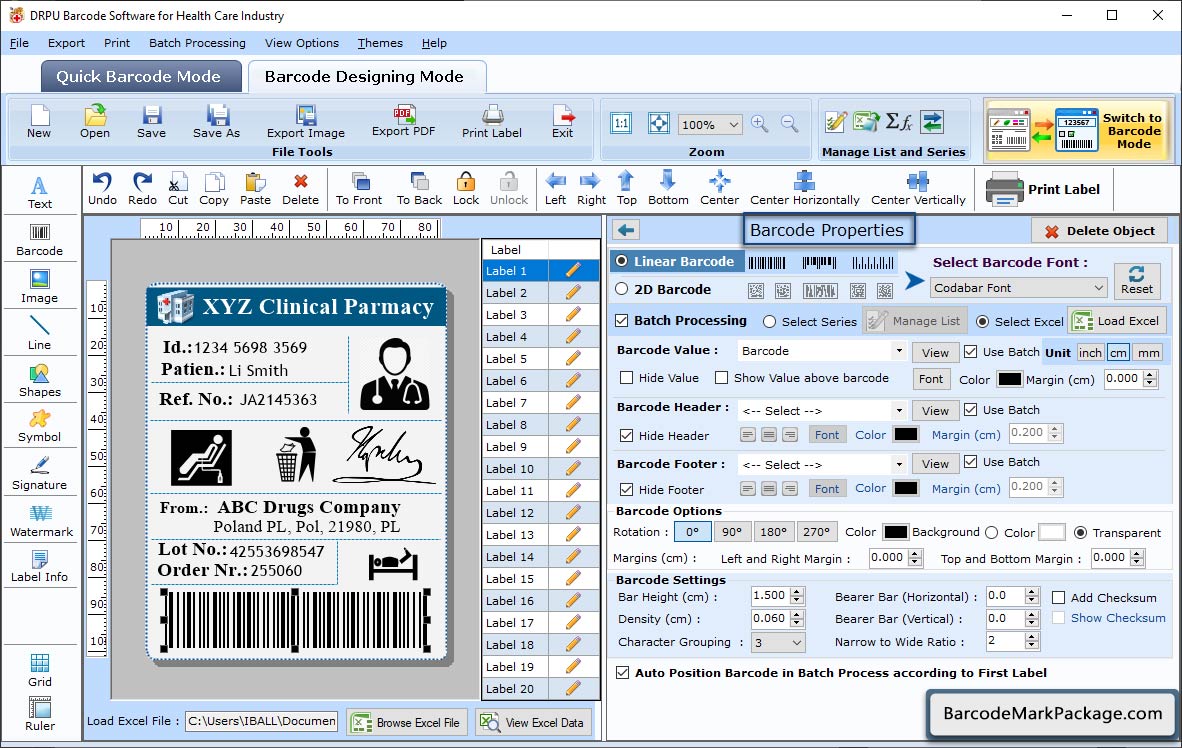Click View Excel Data button
The width and height of the screenshot is (1182, 748).
point(534,722)
